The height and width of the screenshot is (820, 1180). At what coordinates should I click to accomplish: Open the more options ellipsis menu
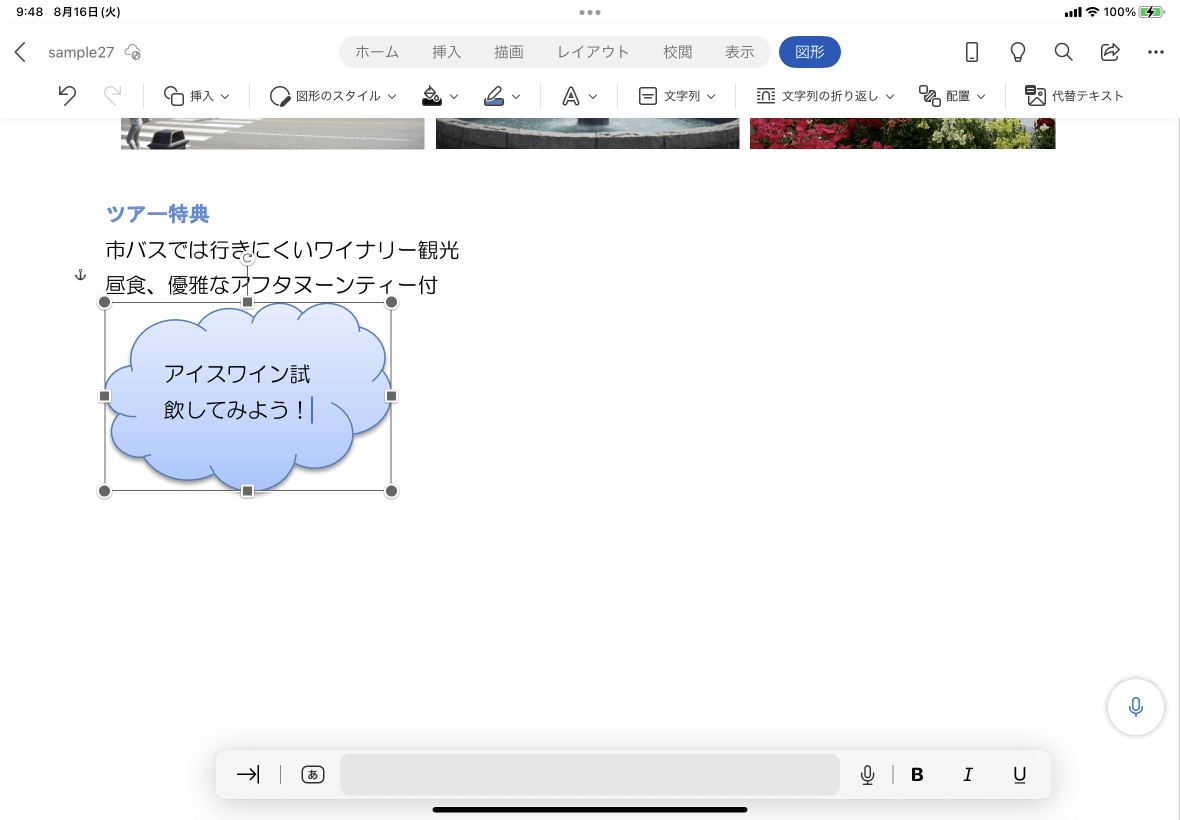point(1156,52)
